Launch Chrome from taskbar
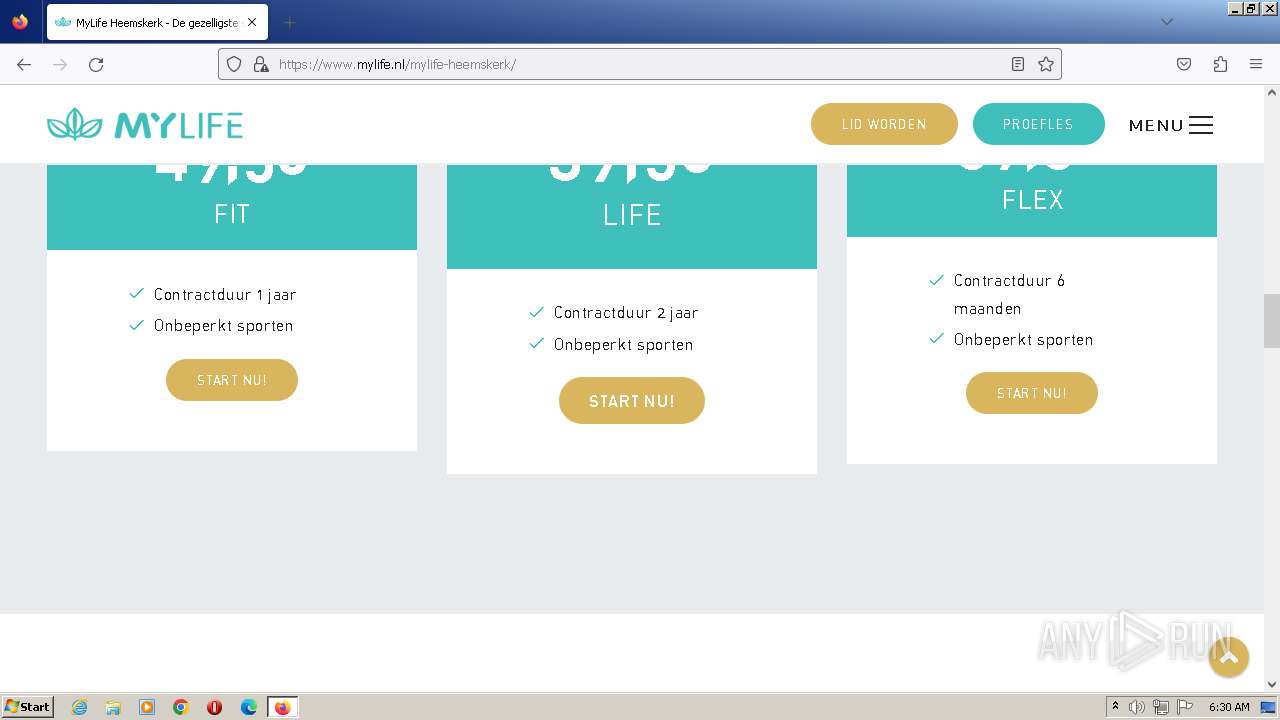Screen dimensions: 1280x720 181,707
